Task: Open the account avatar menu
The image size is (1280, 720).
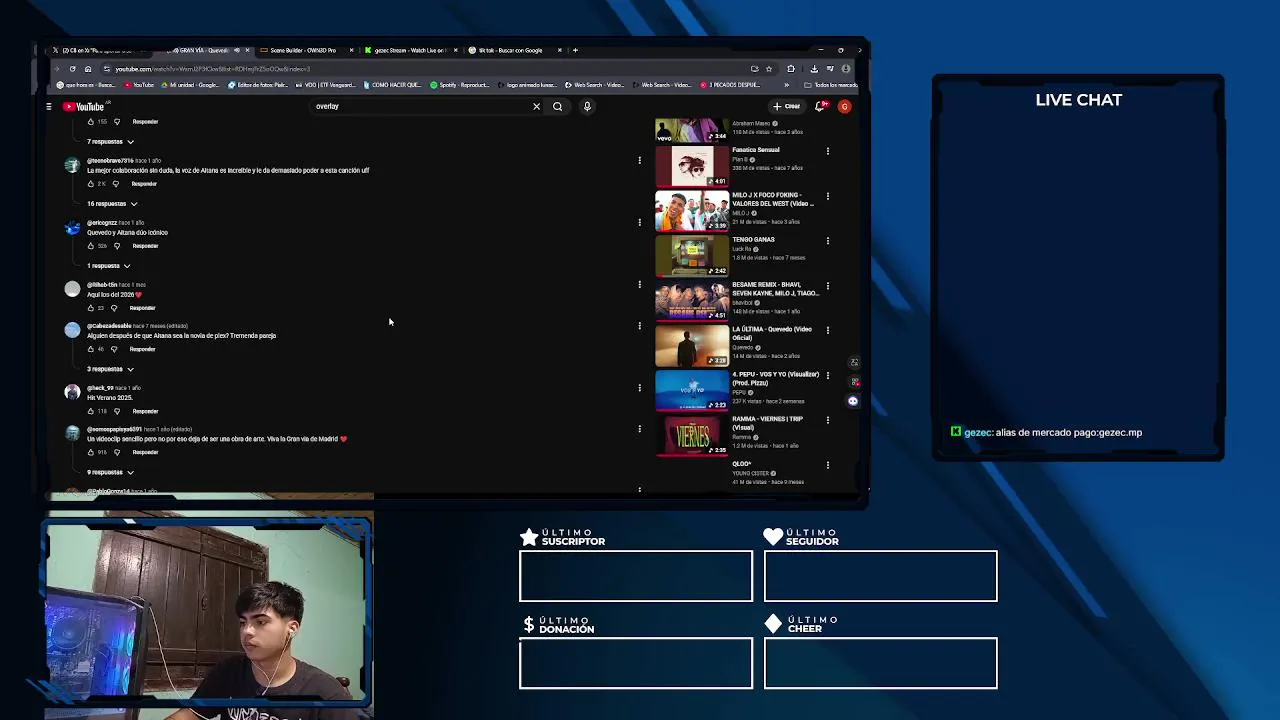Action: (x=844, y=106)
